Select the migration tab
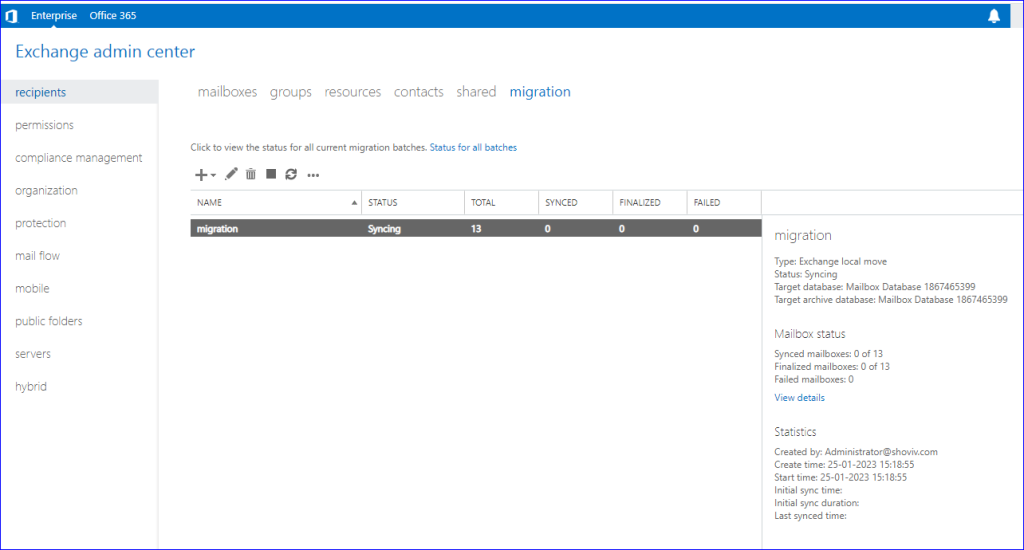 pyautogui.click(x=540, y=92)
